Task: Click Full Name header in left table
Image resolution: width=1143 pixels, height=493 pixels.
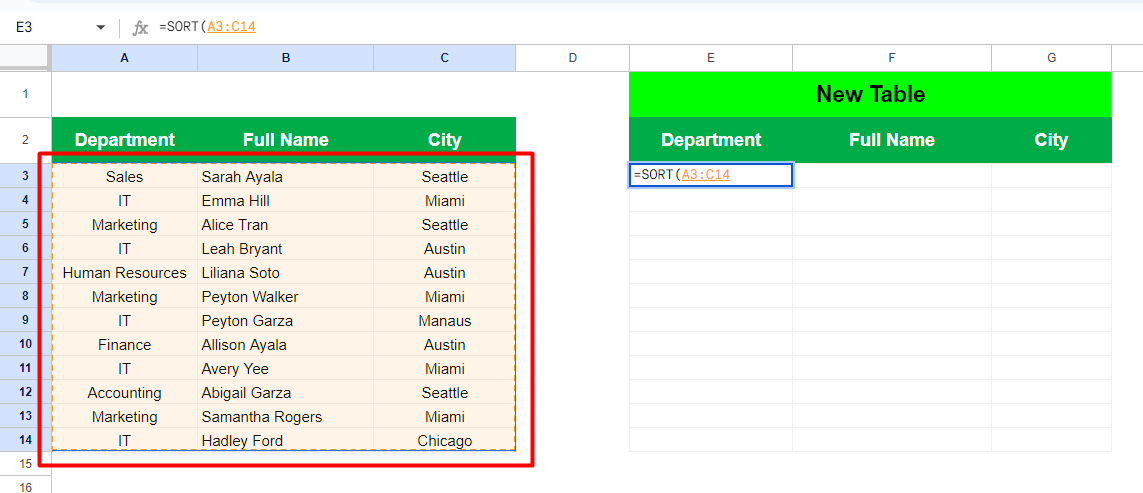Action: click(x=286, y=140)
